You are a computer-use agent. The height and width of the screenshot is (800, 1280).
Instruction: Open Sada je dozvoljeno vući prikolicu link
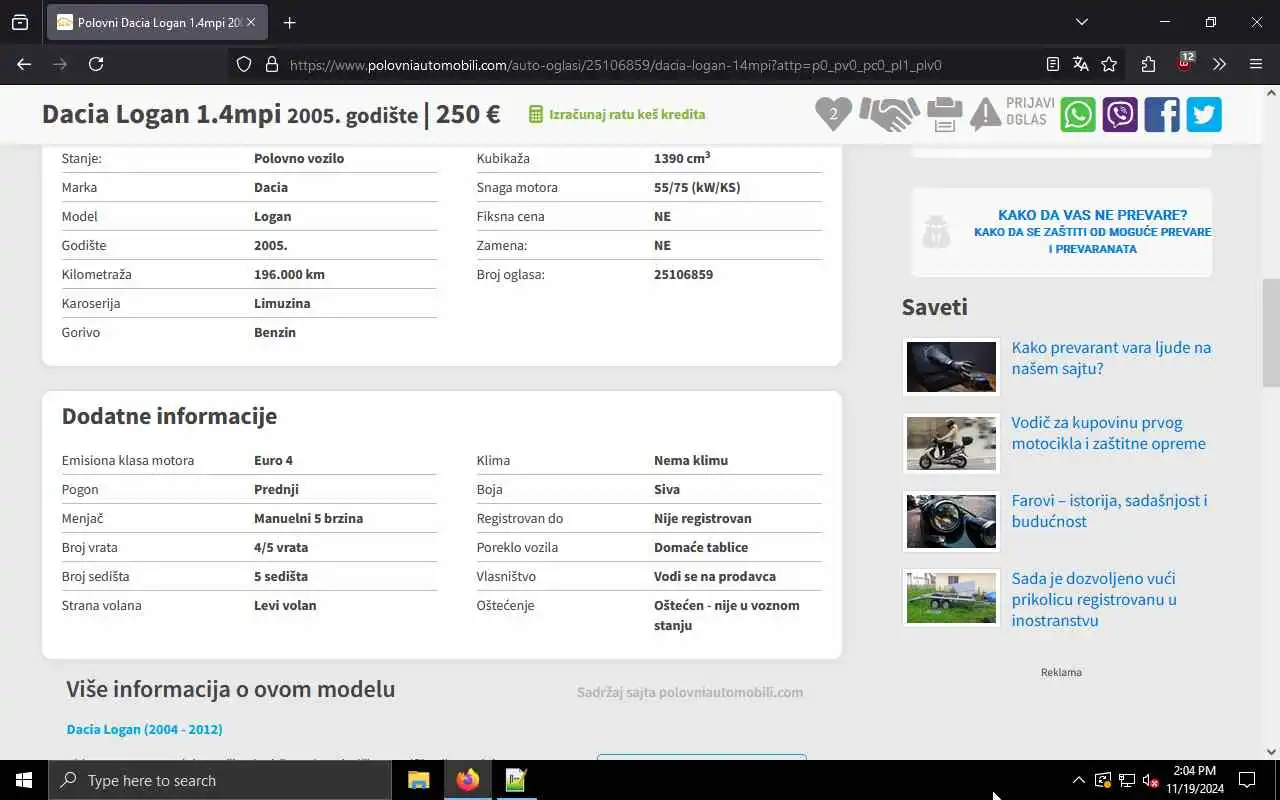[x=1094, y=599]
